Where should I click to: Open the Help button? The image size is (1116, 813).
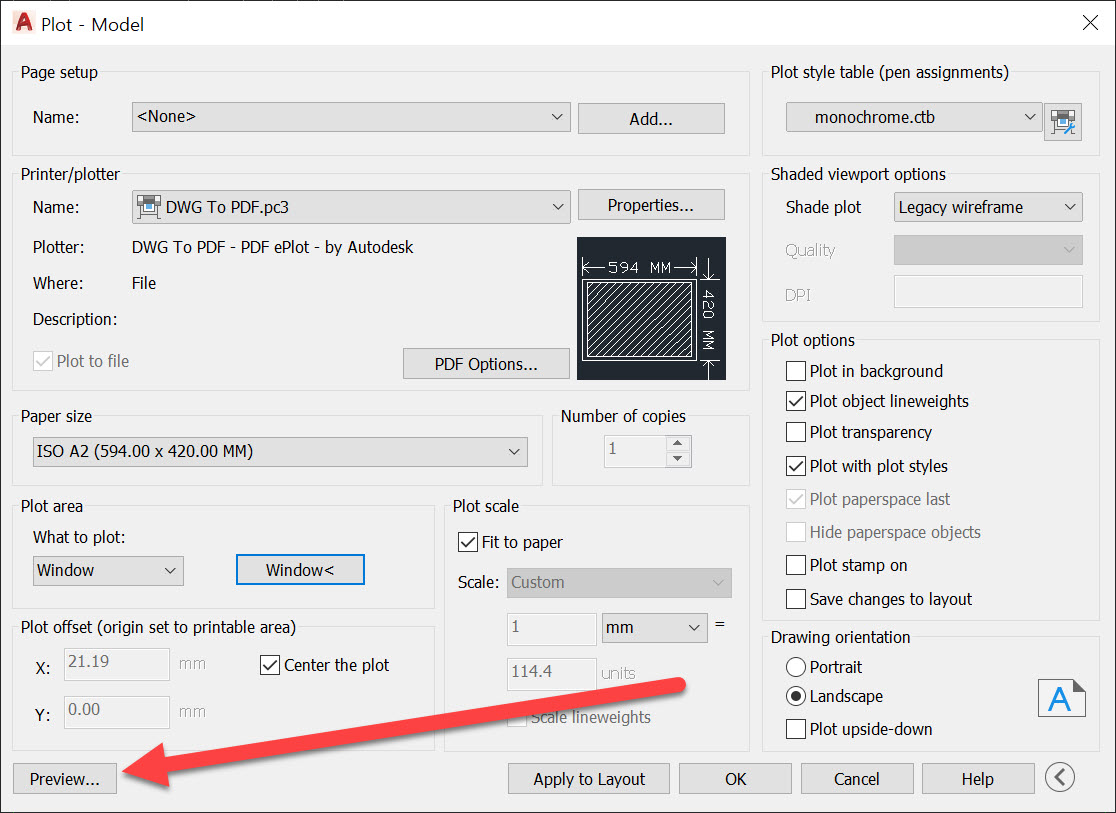(x=978, y=779)
